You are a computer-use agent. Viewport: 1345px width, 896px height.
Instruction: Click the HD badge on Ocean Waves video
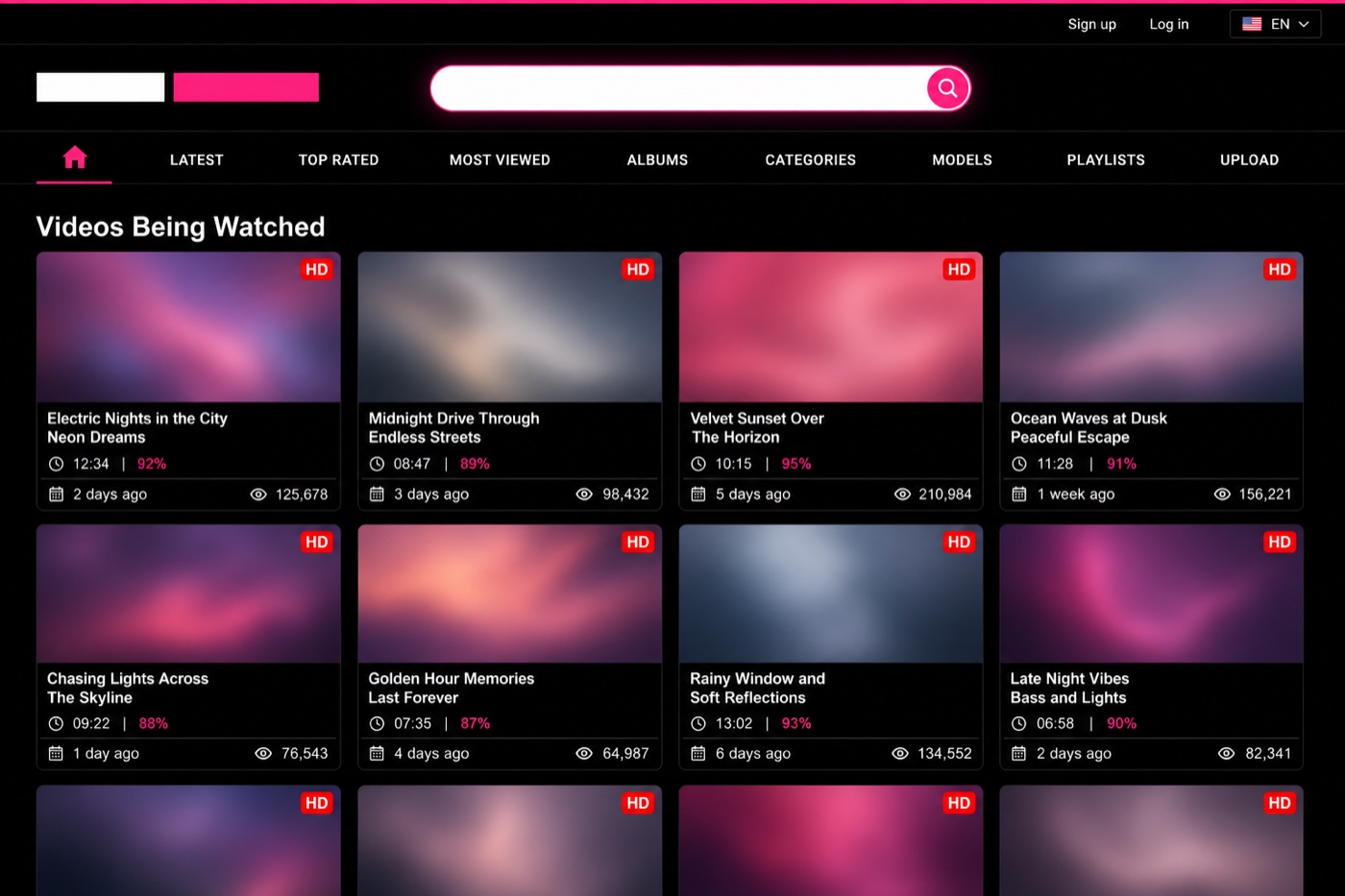point(1280,270)
